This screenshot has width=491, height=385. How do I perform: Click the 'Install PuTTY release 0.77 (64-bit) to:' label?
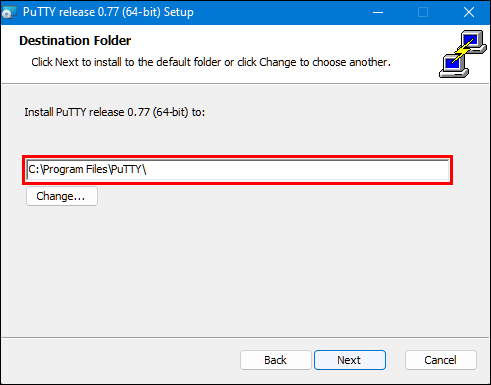coord(115,112)
